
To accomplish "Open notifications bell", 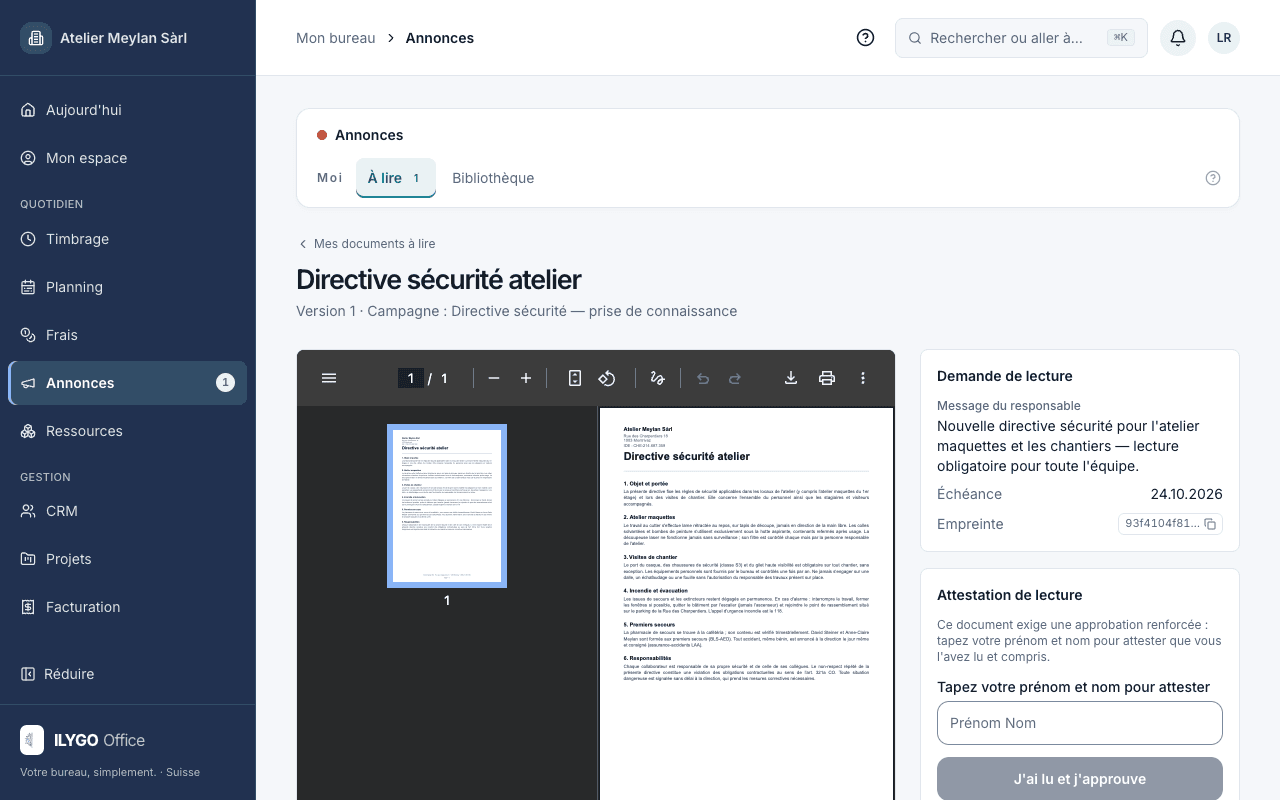I will point(1178,38).
